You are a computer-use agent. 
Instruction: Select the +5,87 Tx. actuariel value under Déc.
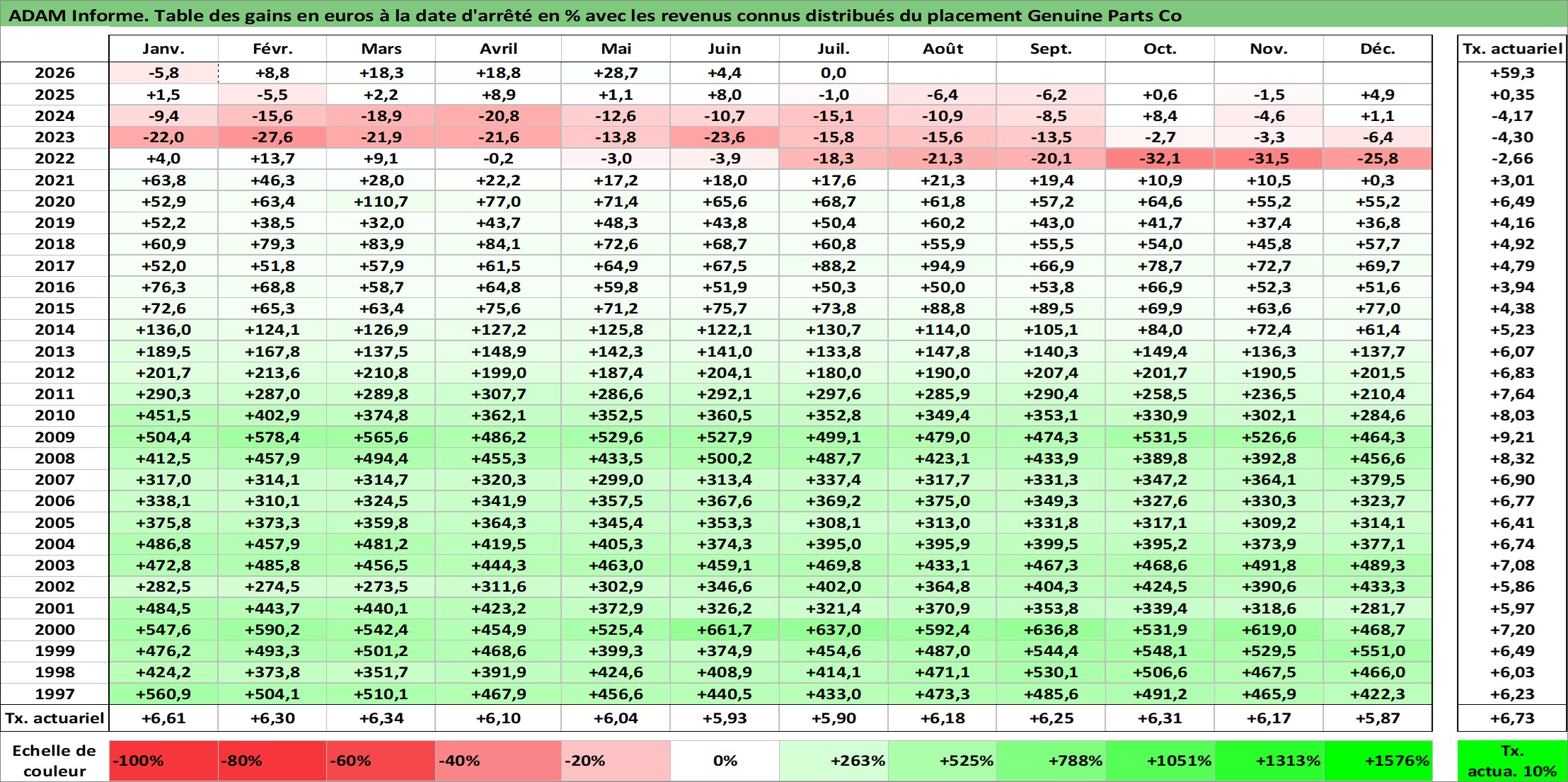pos(1378,718)
